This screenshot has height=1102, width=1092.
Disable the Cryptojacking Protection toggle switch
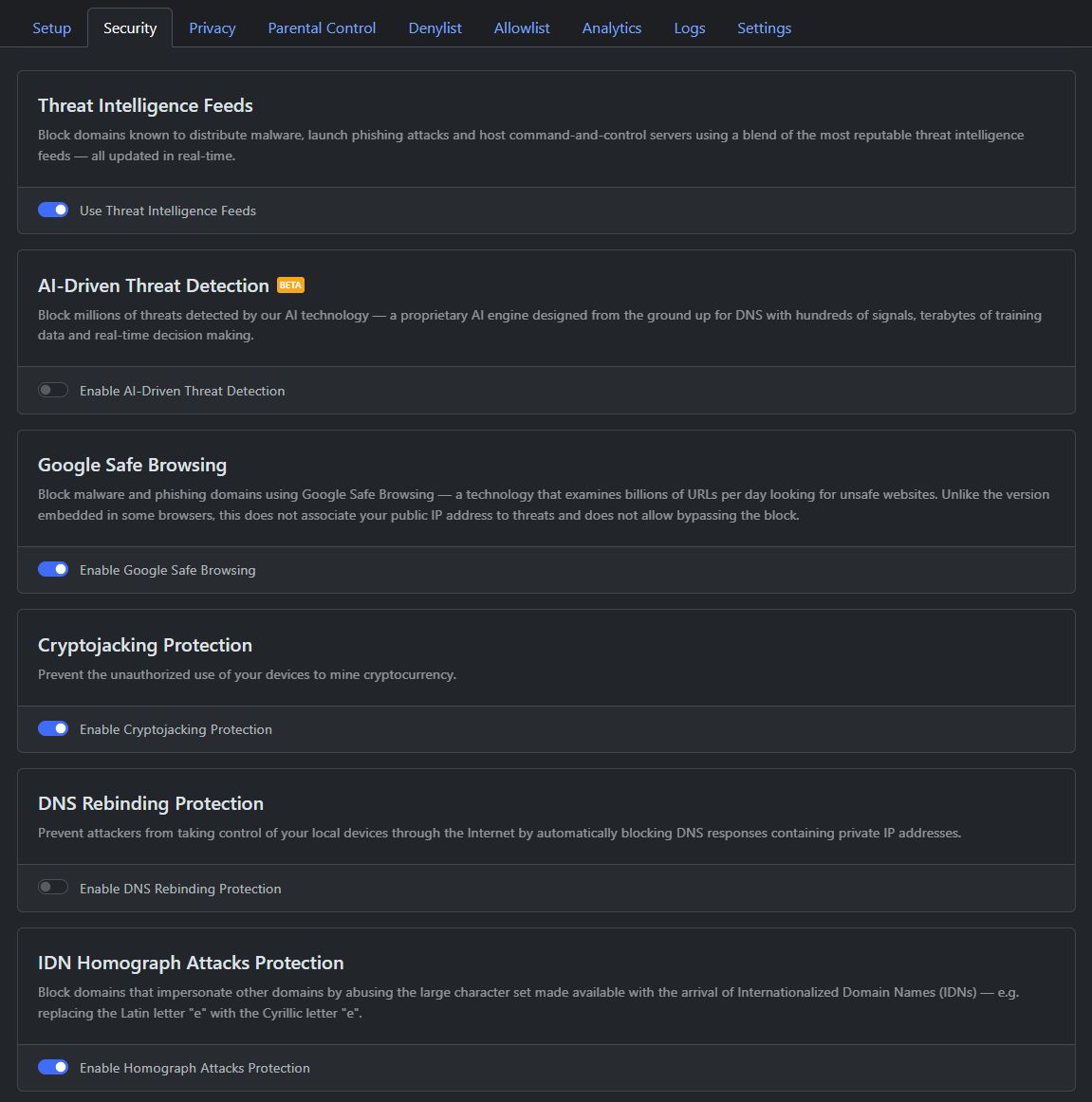(x=53, y=728)
